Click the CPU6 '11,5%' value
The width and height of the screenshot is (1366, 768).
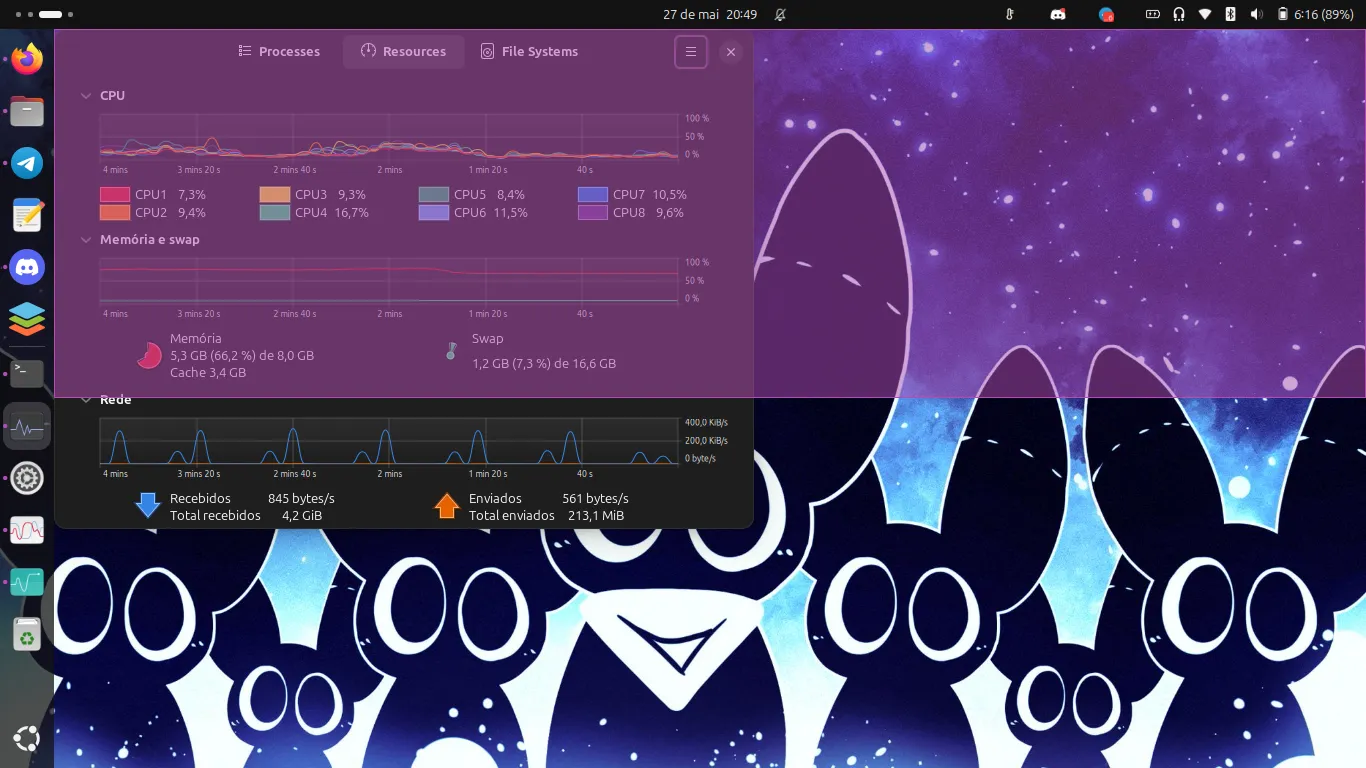510,213
